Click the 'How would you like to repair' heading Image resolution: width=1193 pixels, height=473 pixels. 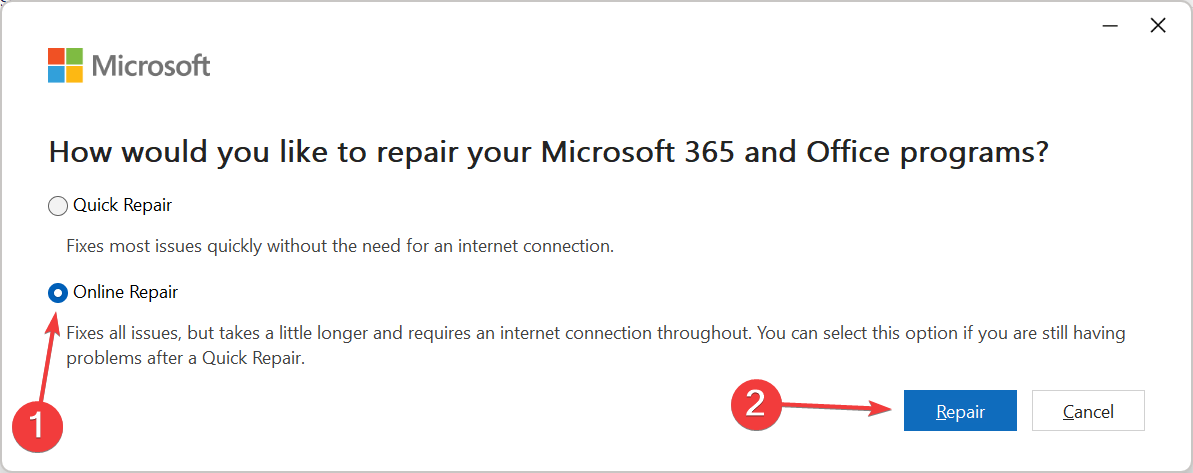click(x=549, y=151)
